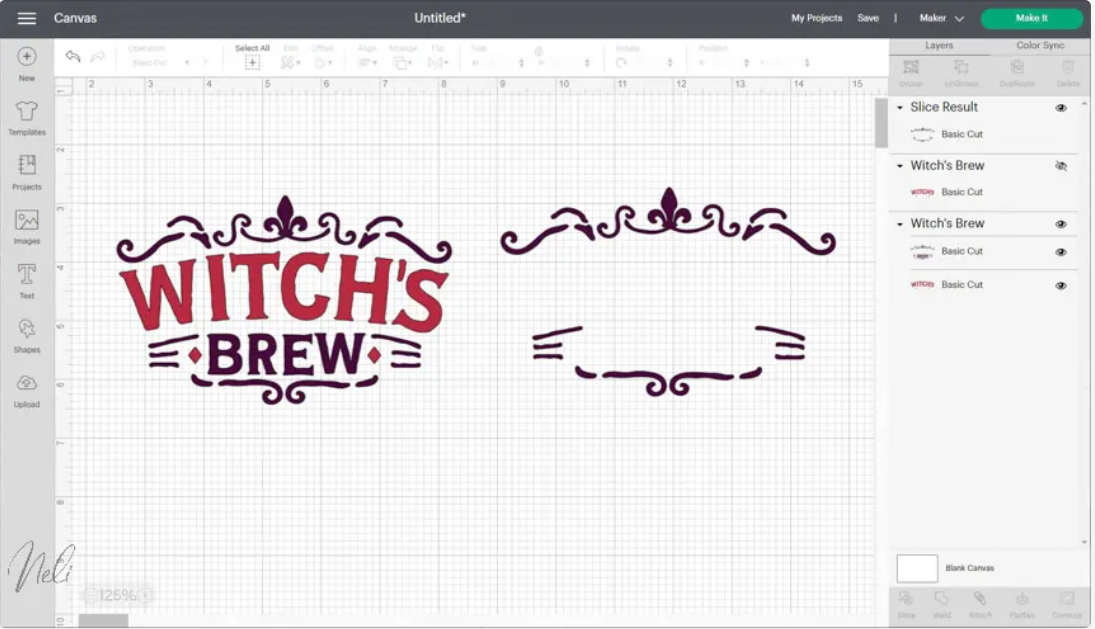This screenshot has width=1095, height=629.
Task: Hide the Slice Result layer
Action: pyautogui.click(x=1063, y=107)
